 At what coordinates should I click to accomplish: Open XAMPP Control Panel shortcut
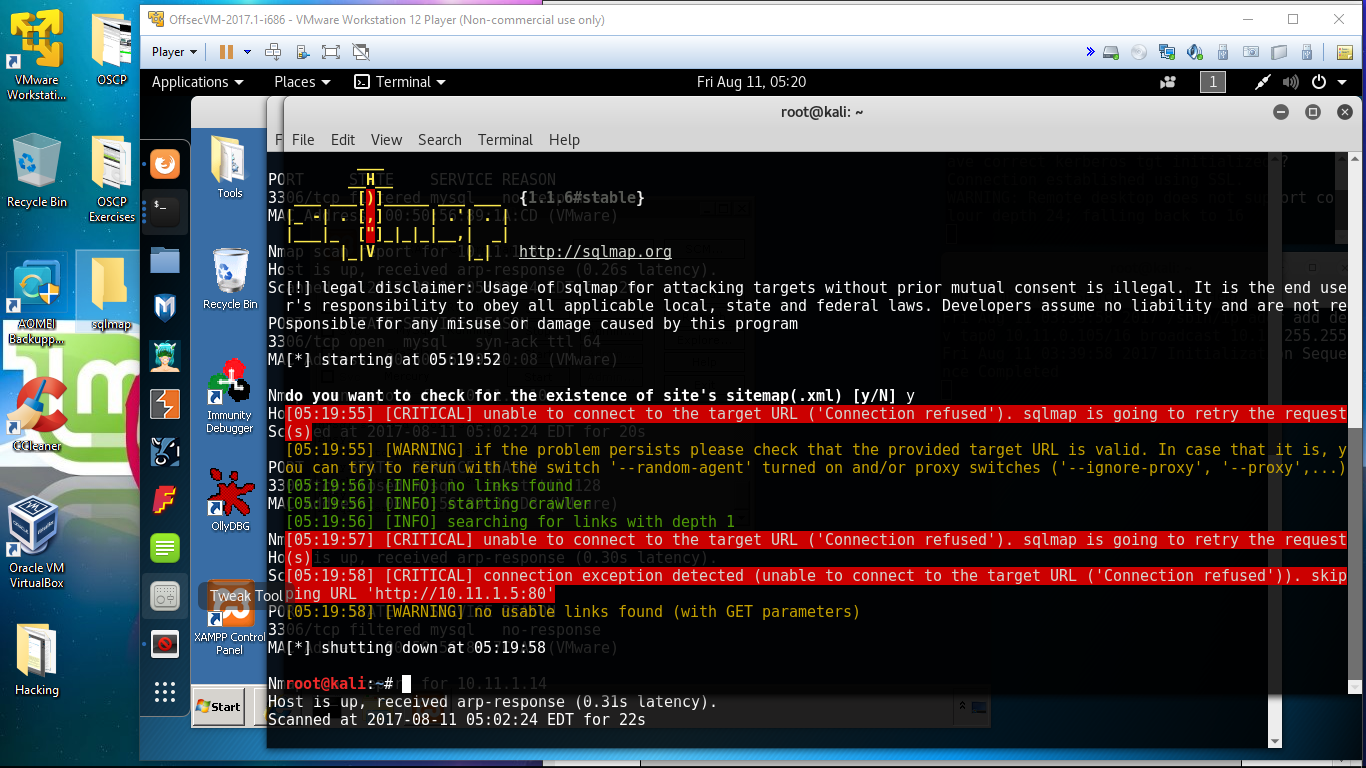(229, 618)
